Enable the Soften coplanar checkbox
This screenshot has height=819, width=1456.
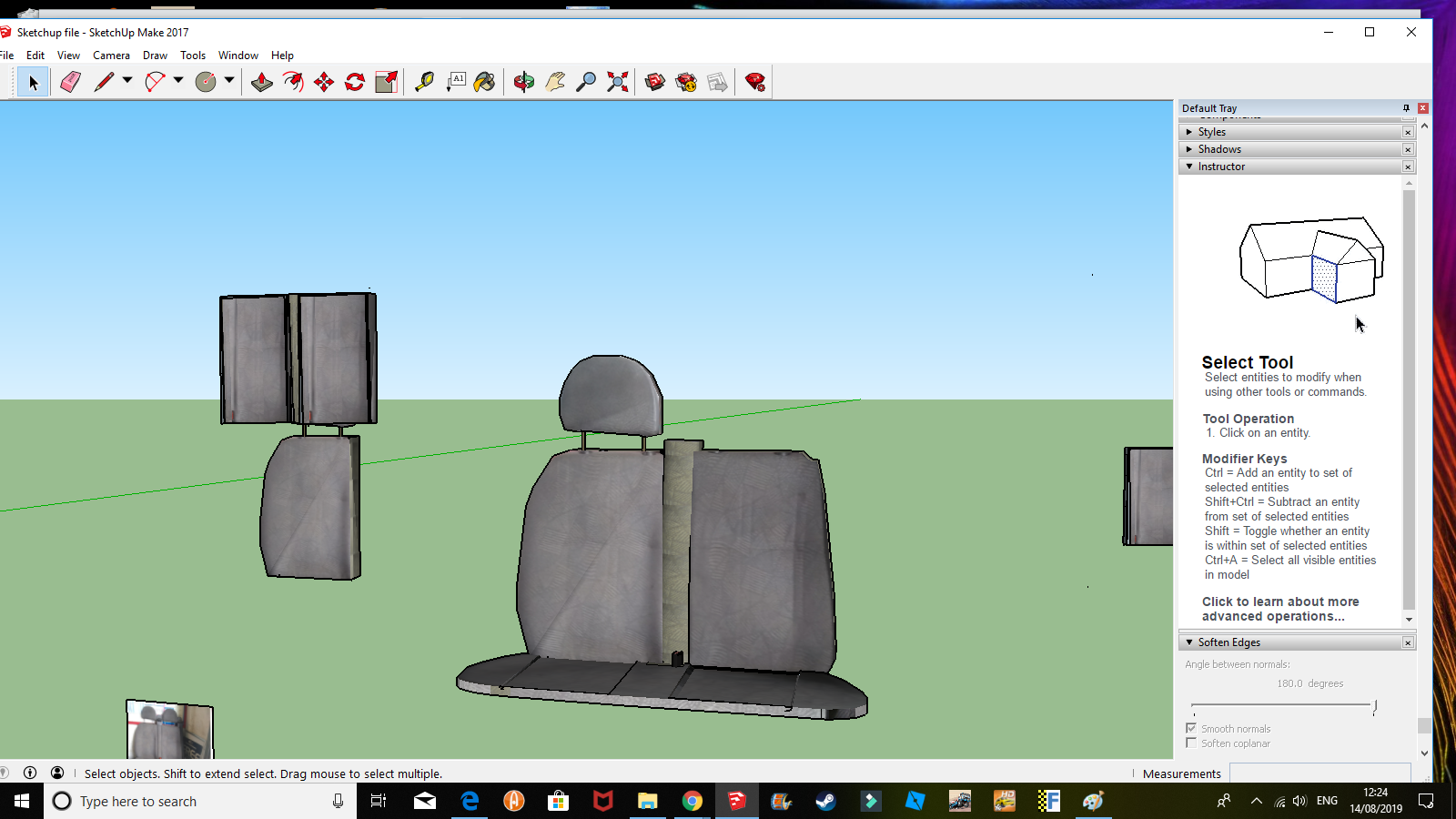(1191, 743)
